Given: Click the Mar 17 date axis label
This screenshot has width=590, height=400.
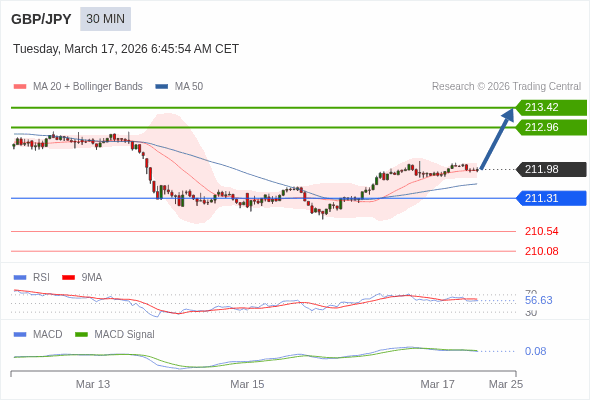Looking at the screenshot, I should point(437,384).
